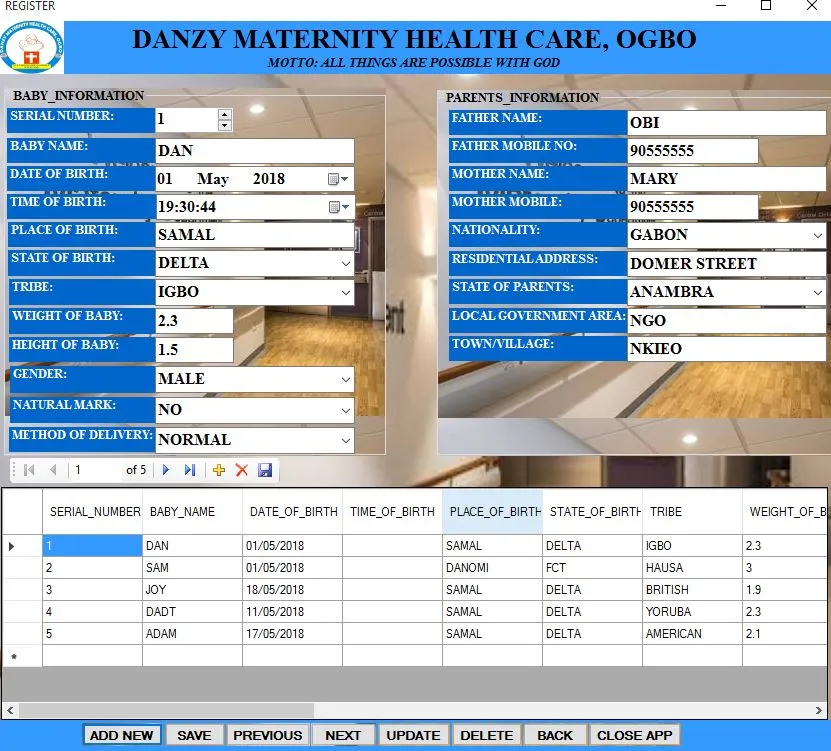831x751 pixels.
Task: Minimize the REGISTER window
Action: [721, 5]
